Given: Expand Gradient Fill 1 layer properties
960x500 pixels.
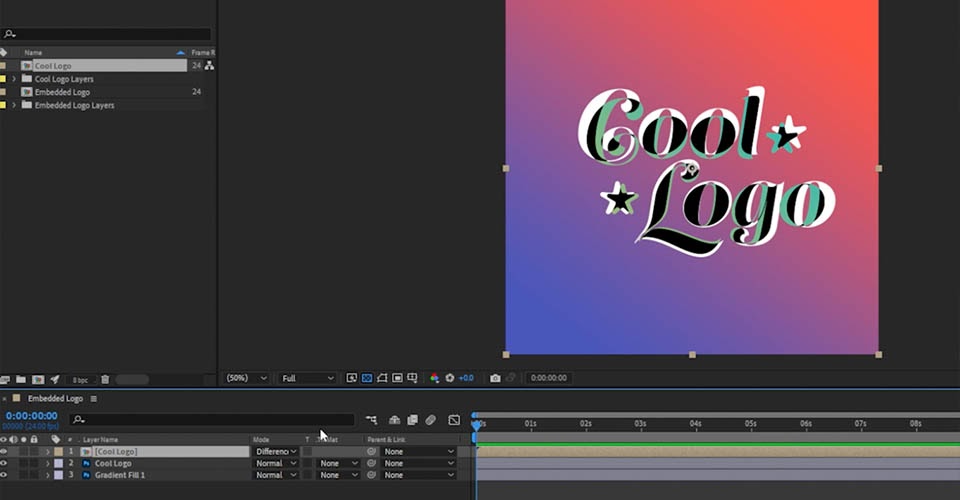Looking at the screenshot, I should point(48,475).
